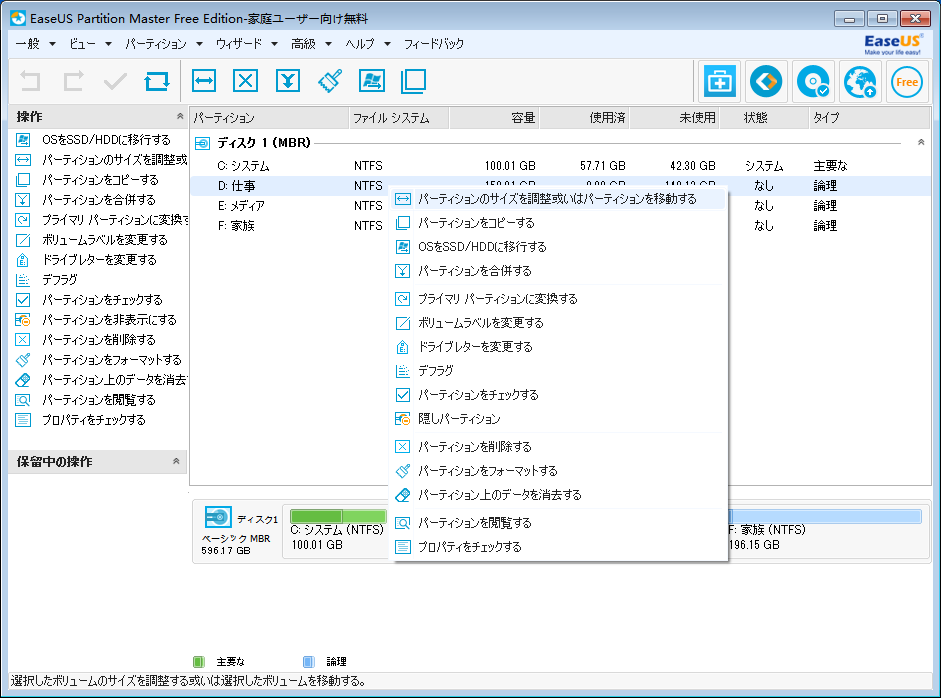Click パーティションをチェックする in the 操作 sidebar
Image resolution: width=941 pixels, height=698 pixels.
pyautogui.click(x=102, y=299)
